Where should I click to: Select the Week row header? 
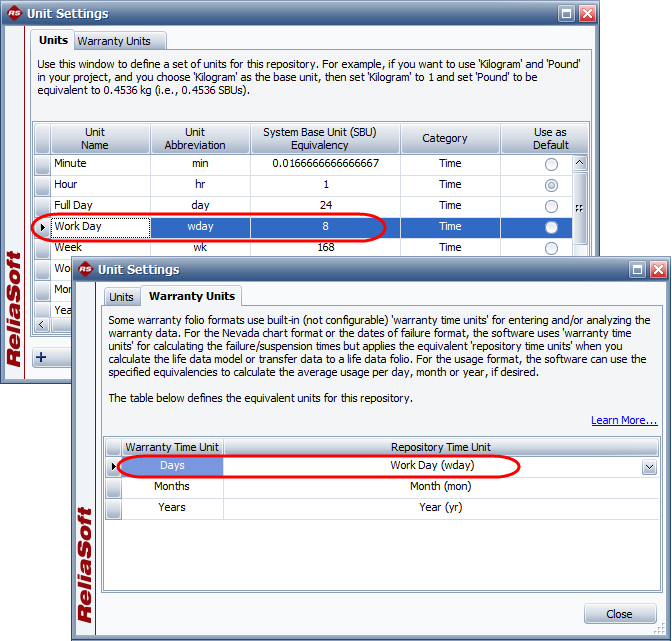point(41,248)
